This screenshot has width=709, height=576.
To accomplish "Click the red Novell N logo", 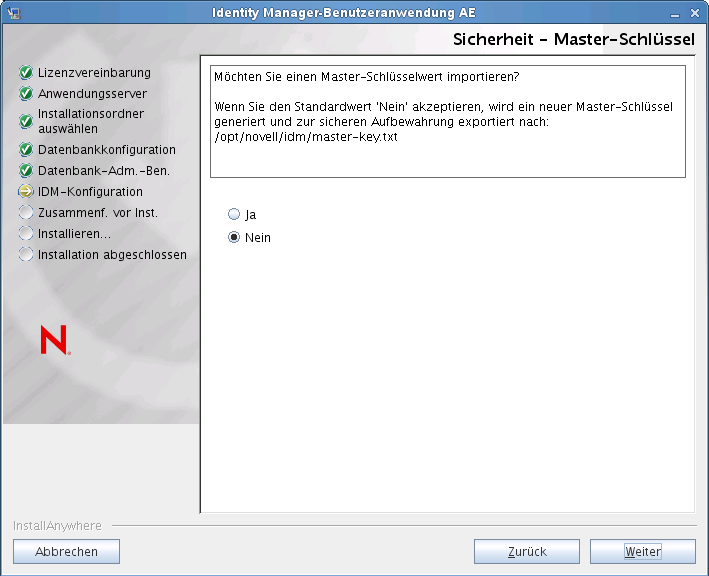I will [55, 340].
